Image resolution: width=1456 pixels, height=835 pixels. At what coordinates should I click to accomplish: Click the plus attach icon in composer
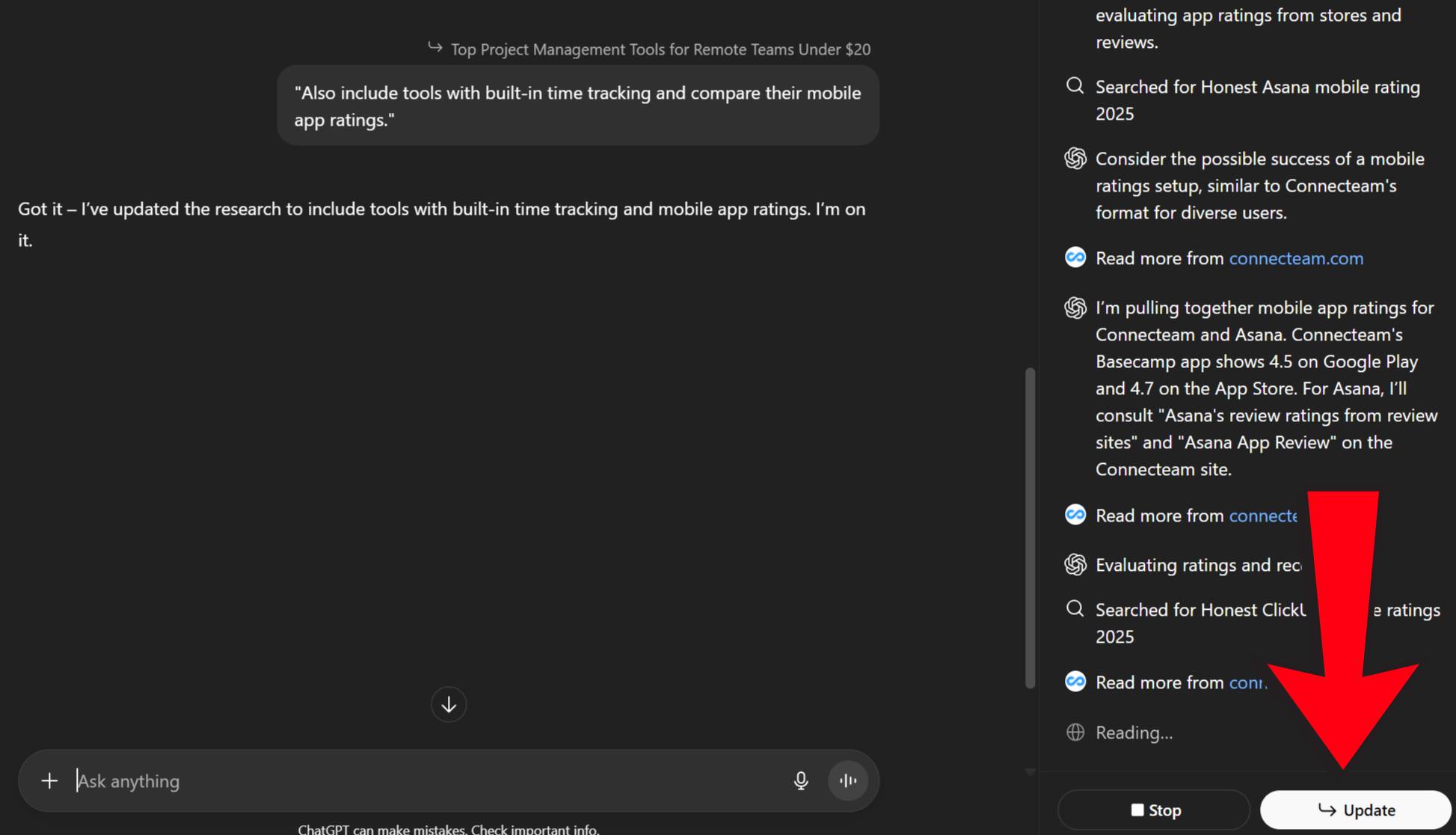49,781
